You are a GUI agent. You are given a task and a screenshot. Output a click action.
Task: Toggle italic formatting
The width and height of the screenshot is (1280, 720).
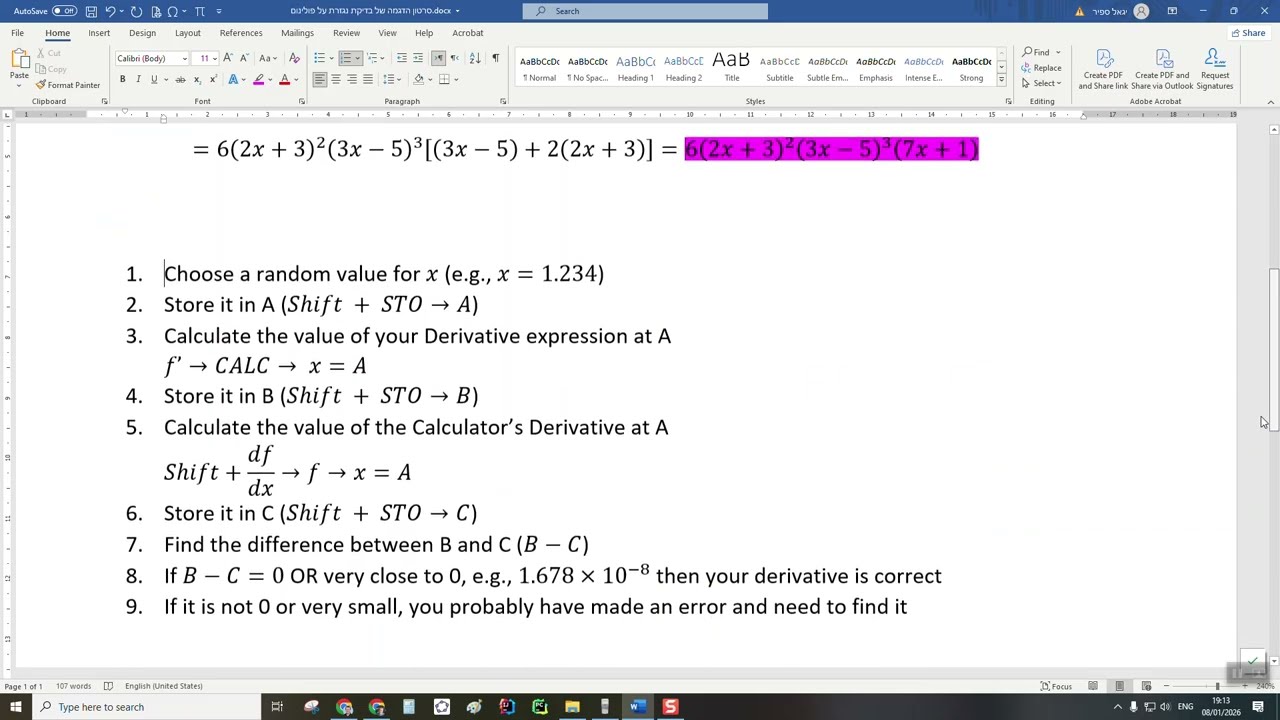coord(139,79)
